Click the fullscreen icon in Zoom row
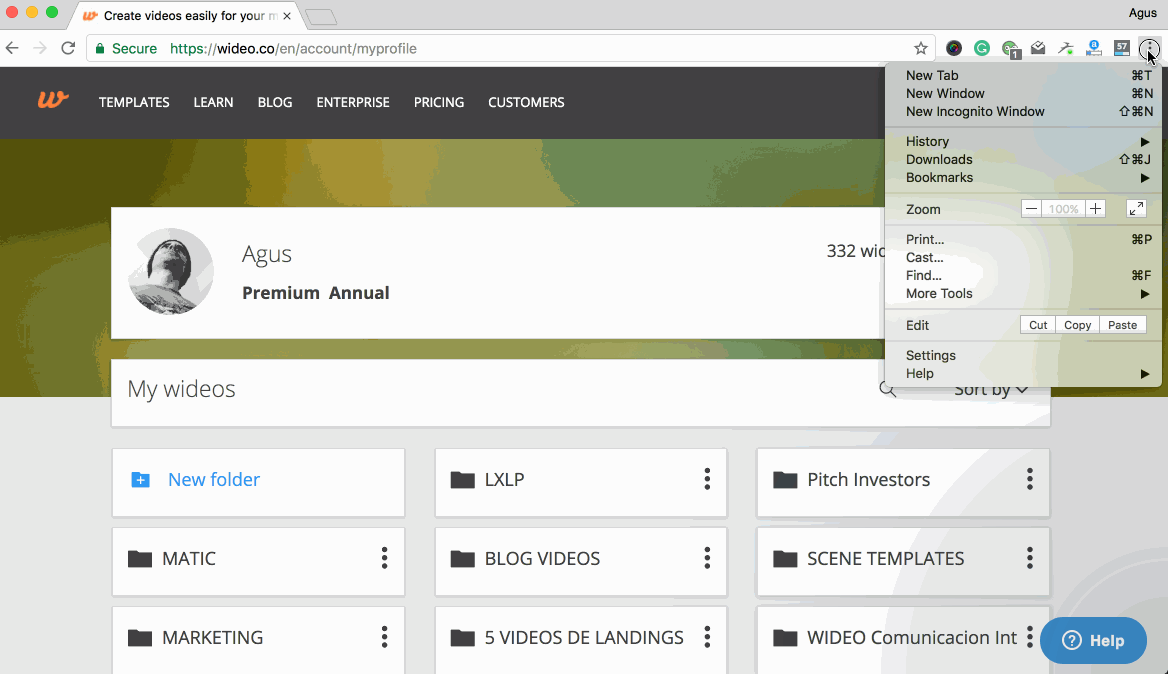 [1136, 209]
